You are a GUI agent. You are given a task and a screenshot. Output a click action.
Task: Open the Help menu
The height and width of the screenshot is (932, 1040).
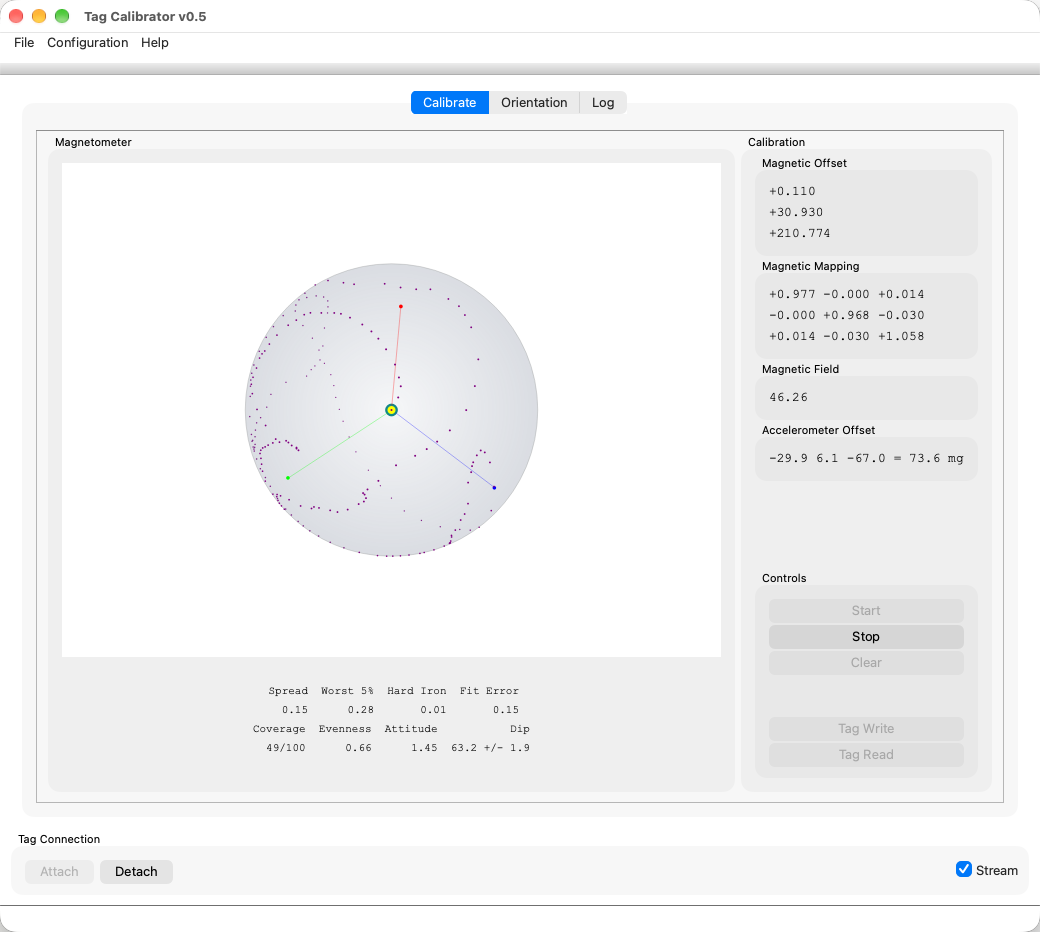155,42
